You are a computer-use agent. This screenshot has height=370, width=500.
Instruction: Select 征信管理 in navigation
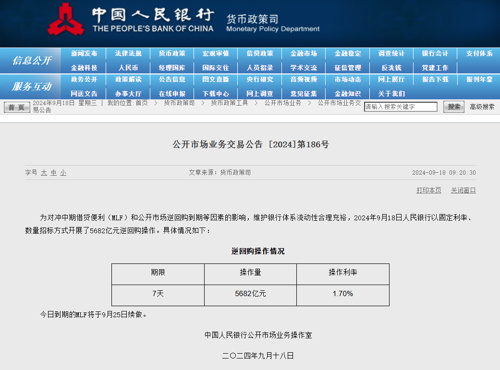348,68
